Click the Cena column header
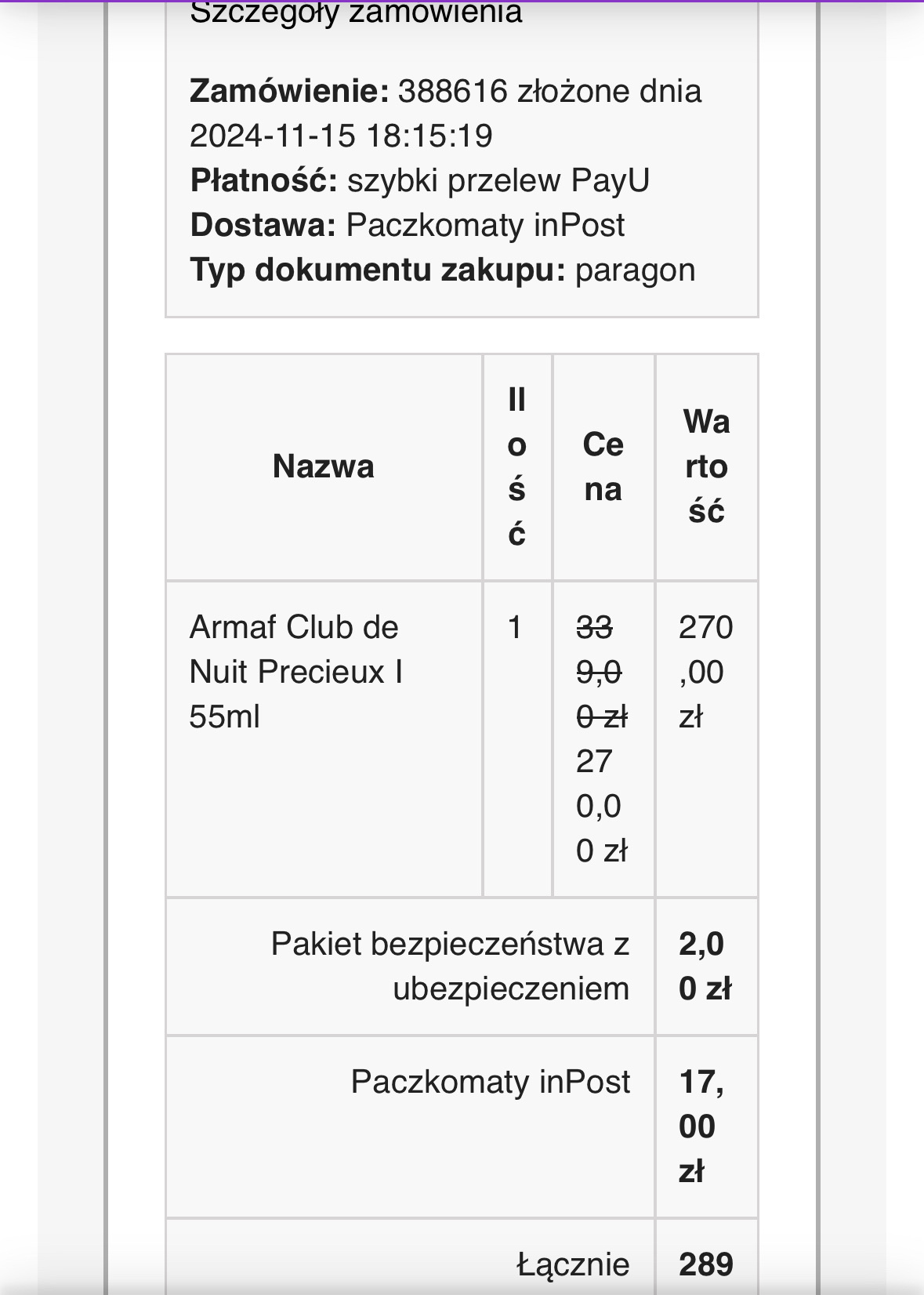924x1295 pixels. [603, 467]
